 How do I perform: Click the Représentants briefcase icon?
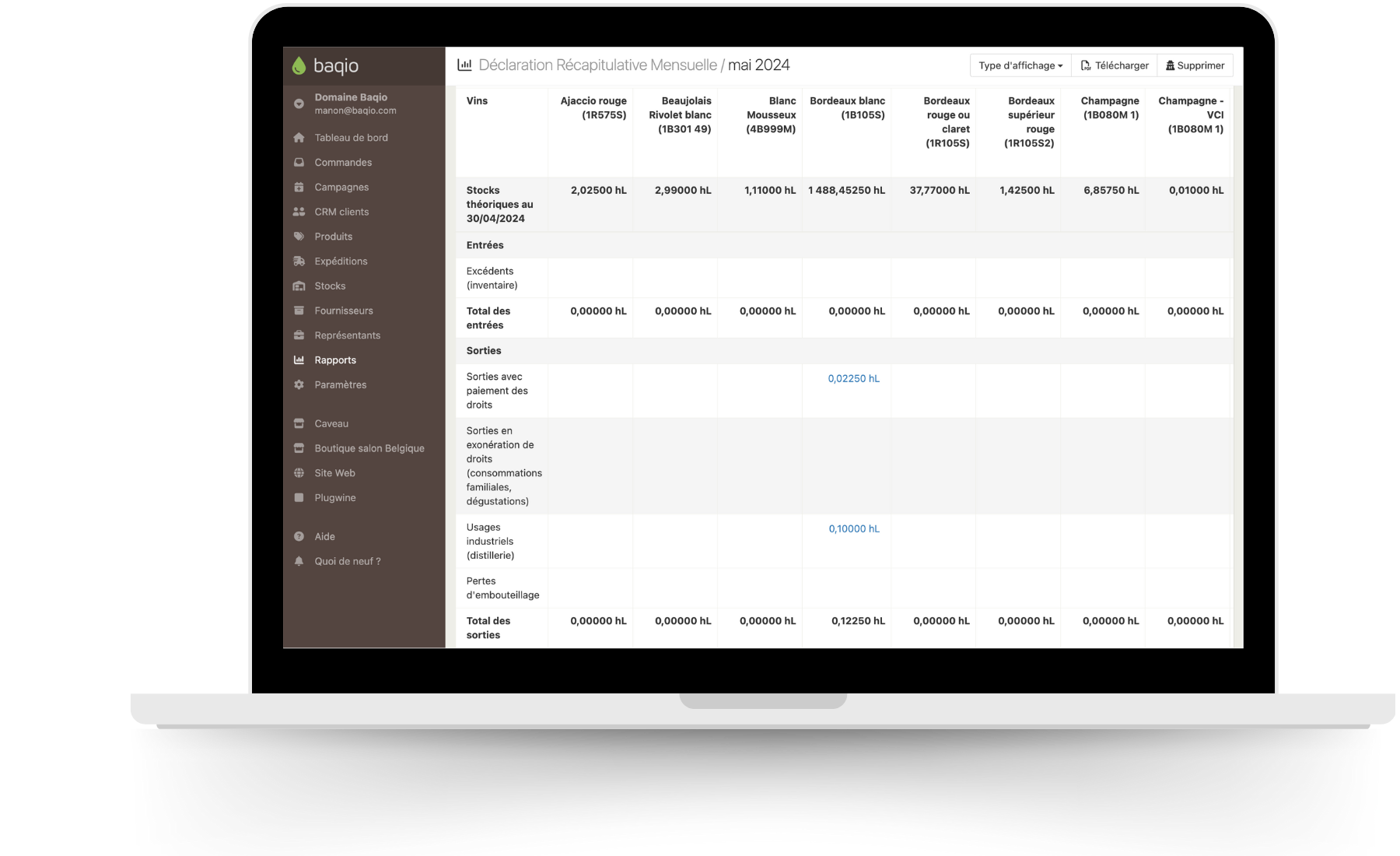(x=299, y=335)
